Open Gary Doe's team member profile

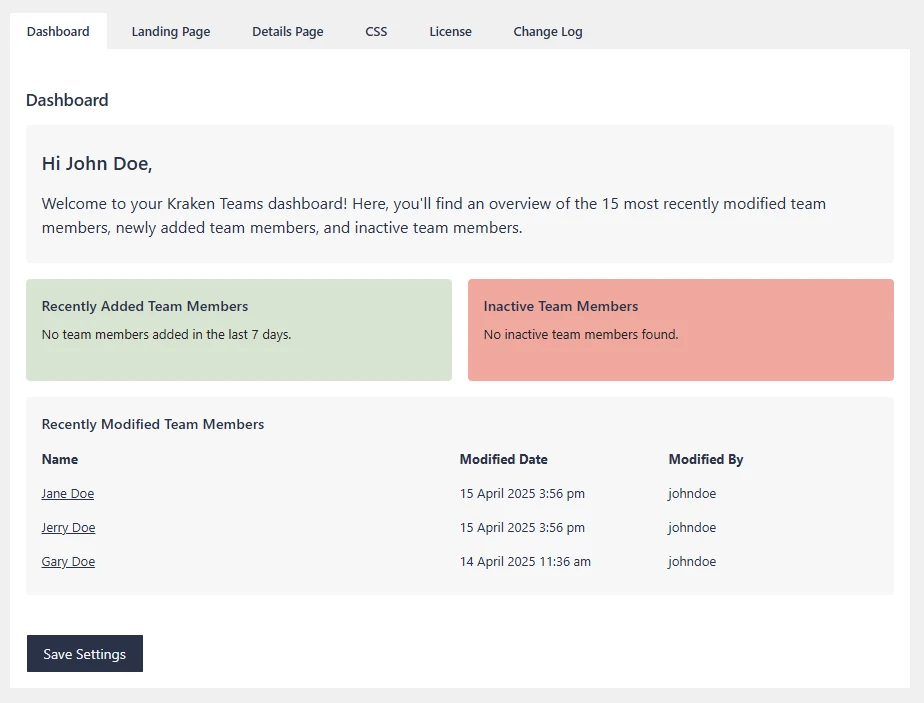point(68,561)
